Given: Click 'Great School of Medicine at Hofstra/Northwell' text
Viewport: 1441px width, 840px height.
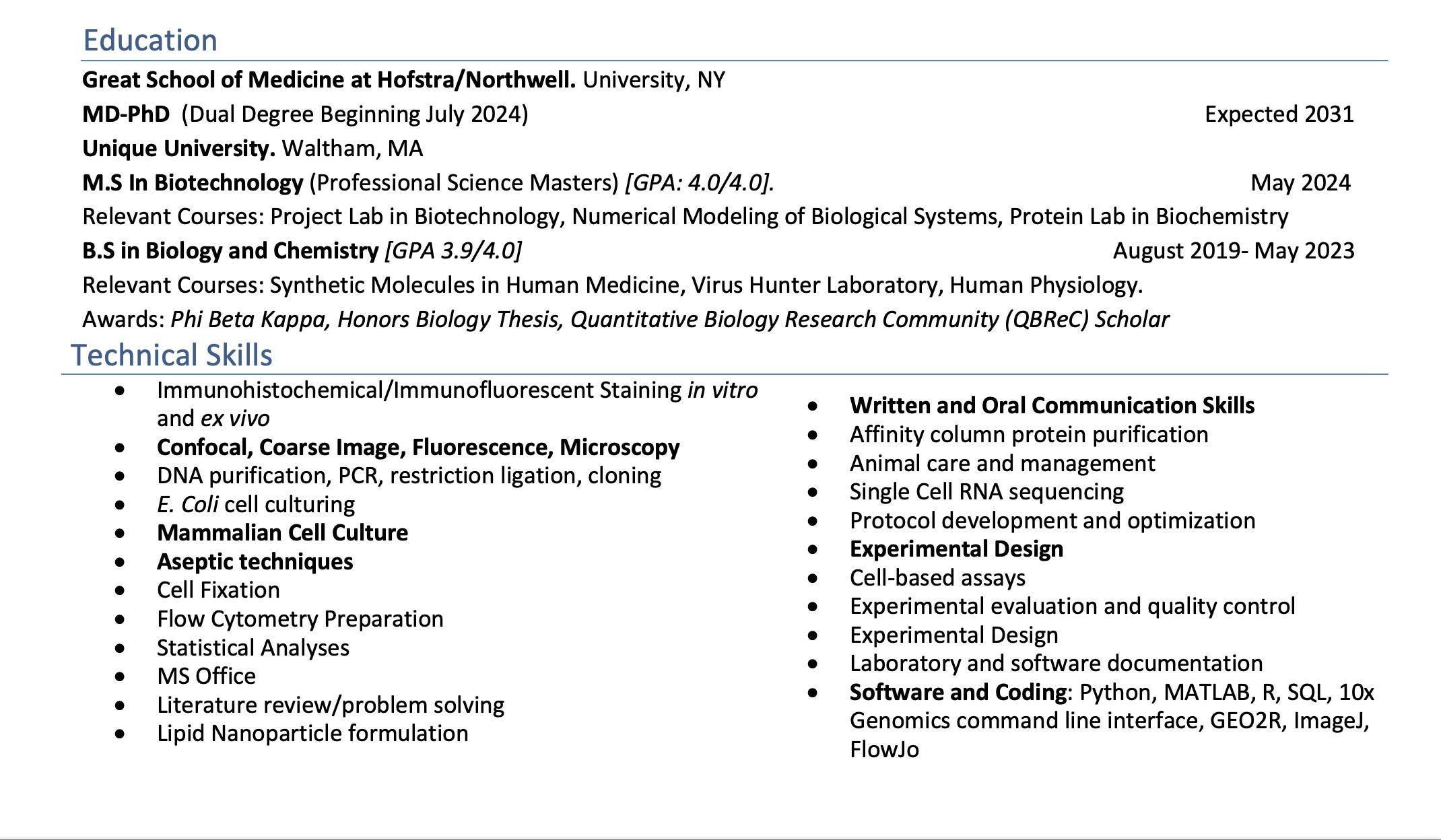Looking at the screenshot, I should (329, 79).
